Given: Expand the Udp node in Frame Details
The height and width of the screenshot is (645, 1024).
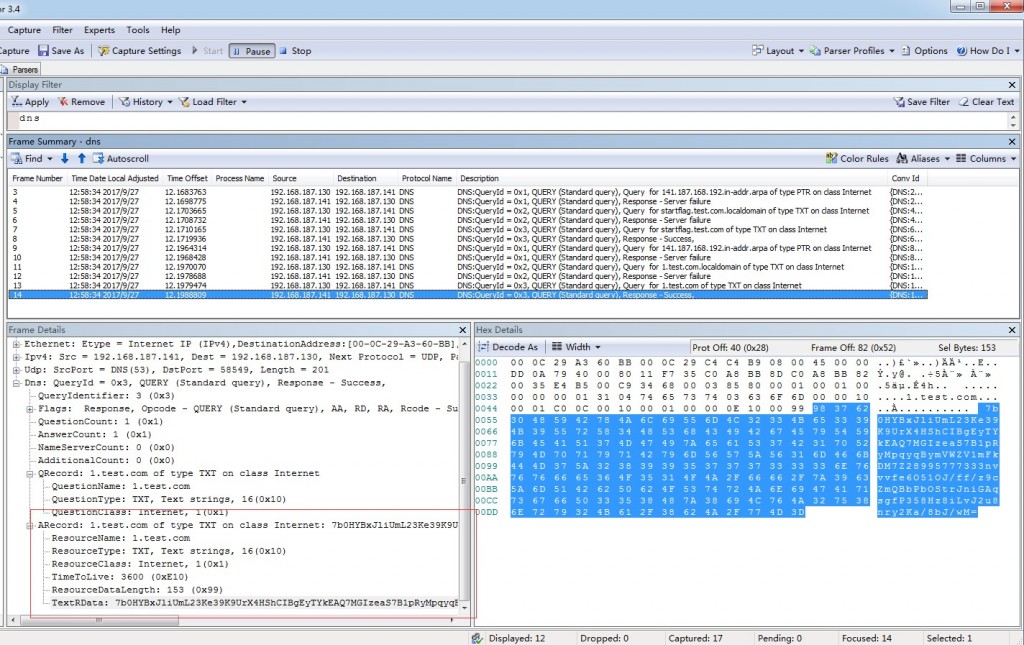Looking at the screenshot, I should 16,370.
